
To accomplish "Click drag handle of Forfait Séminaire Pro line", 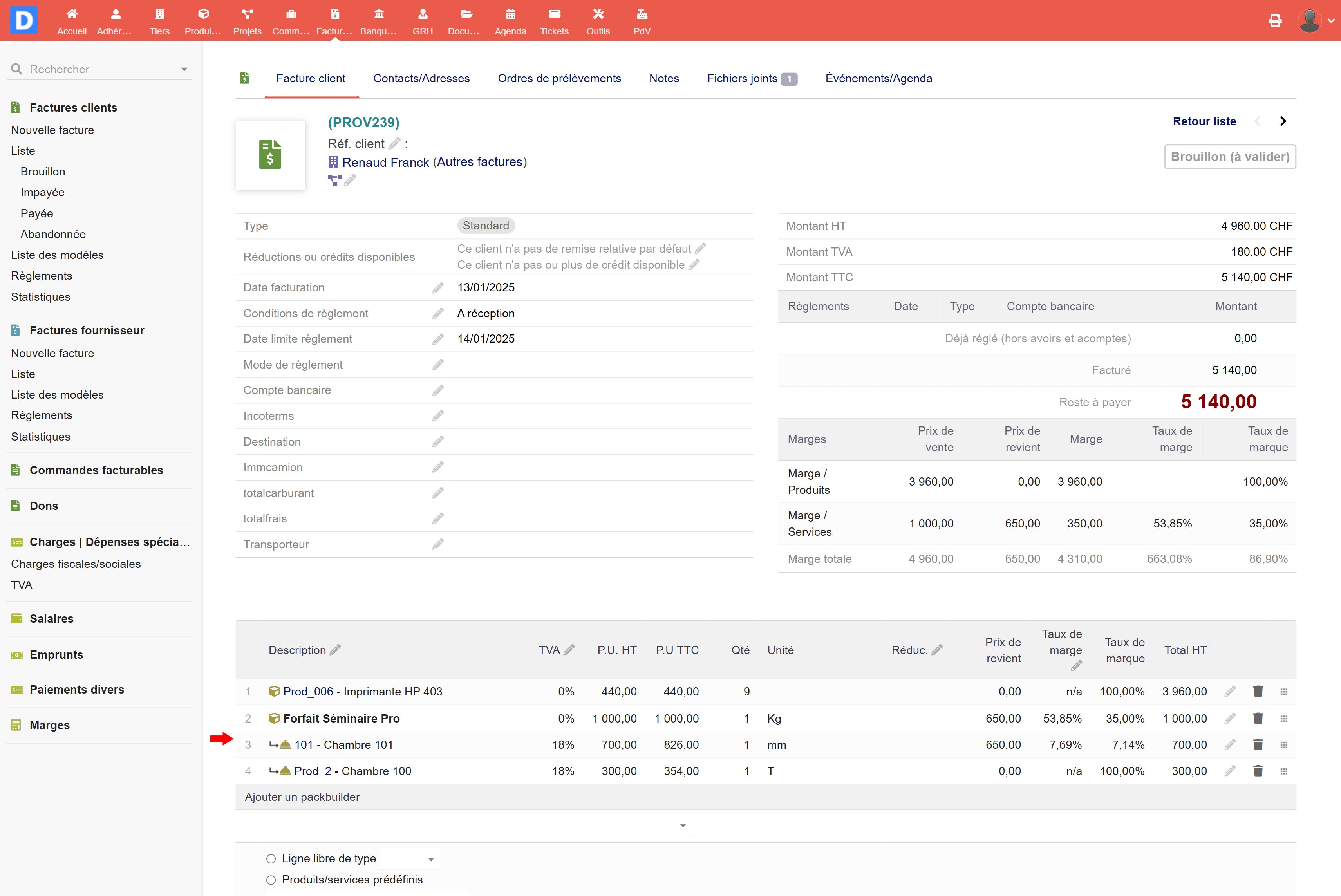I will coord(1283,718).
